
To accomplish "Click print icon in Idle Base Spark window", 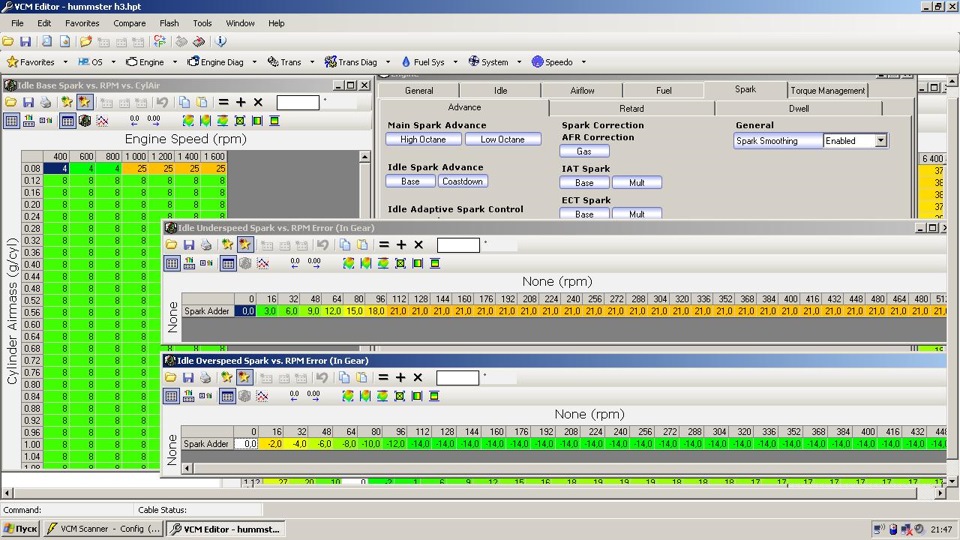I will tap(45, 102).
